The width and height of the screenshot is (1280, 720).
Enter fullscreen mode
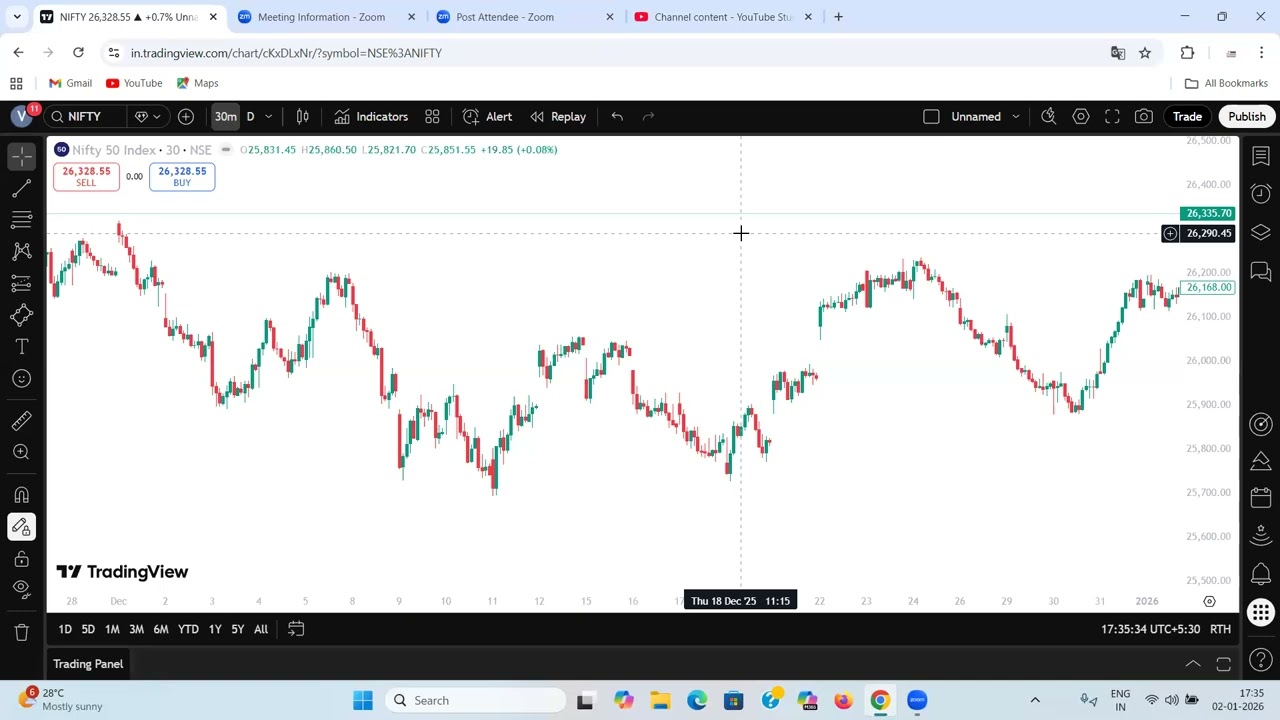(x=1112, y=117)
